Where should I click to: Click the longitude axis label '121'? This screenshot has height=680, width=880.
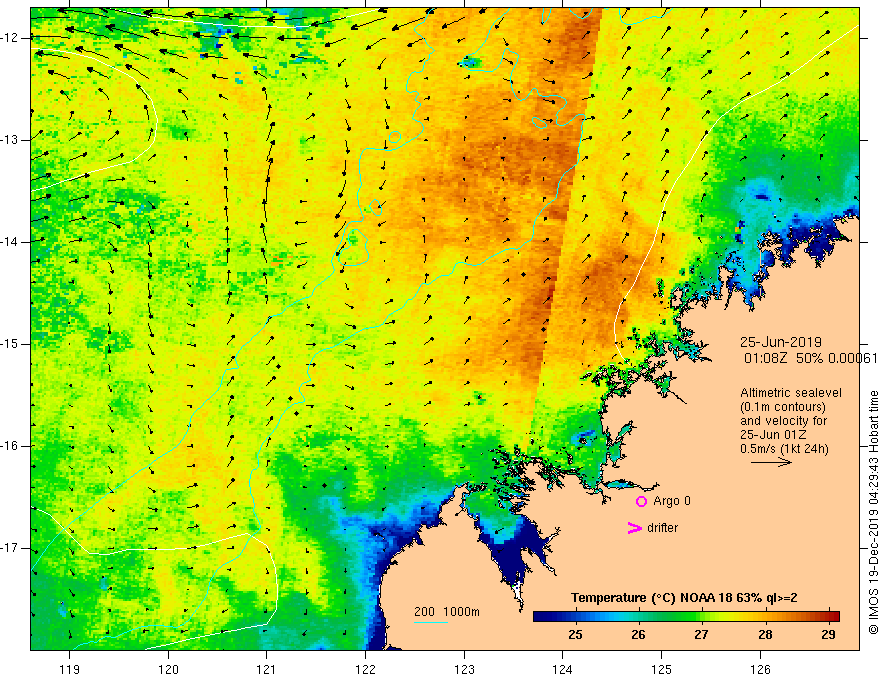(x=267, y=669)
